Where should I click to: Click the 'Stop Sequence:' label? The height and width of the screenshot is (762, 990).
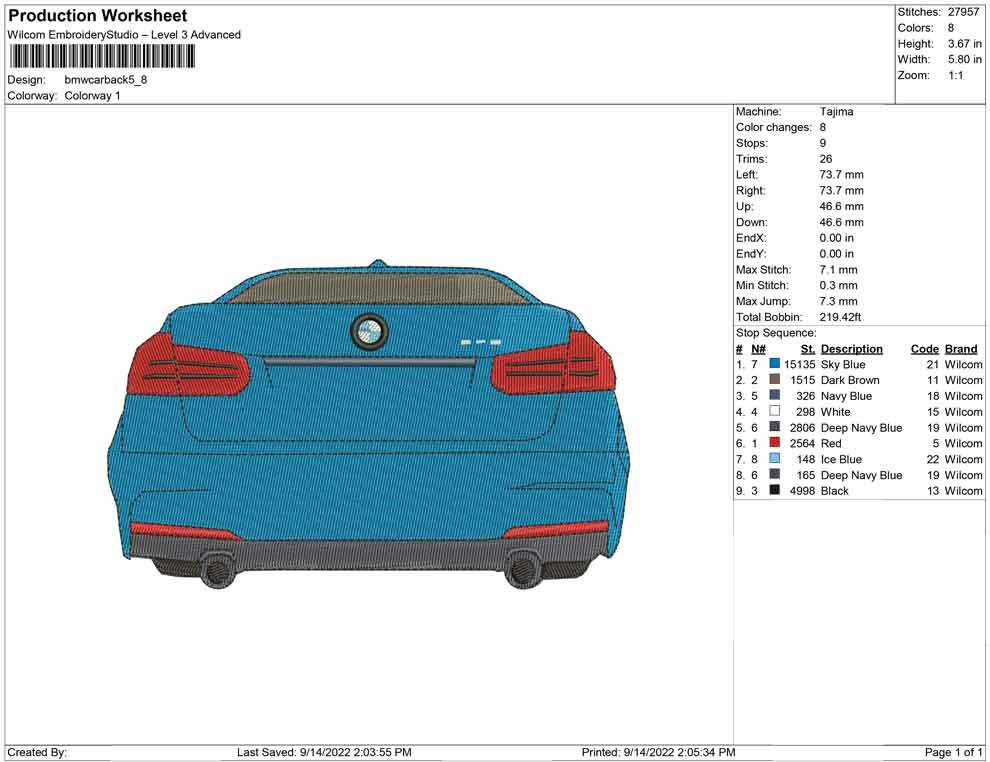tap(776, 333)
